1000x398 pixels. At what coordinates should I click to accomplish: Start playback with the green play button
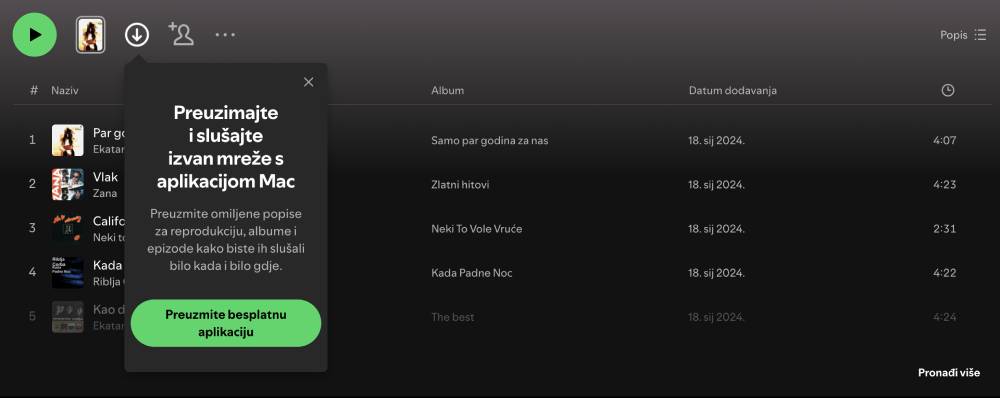[x=34, y=34]
